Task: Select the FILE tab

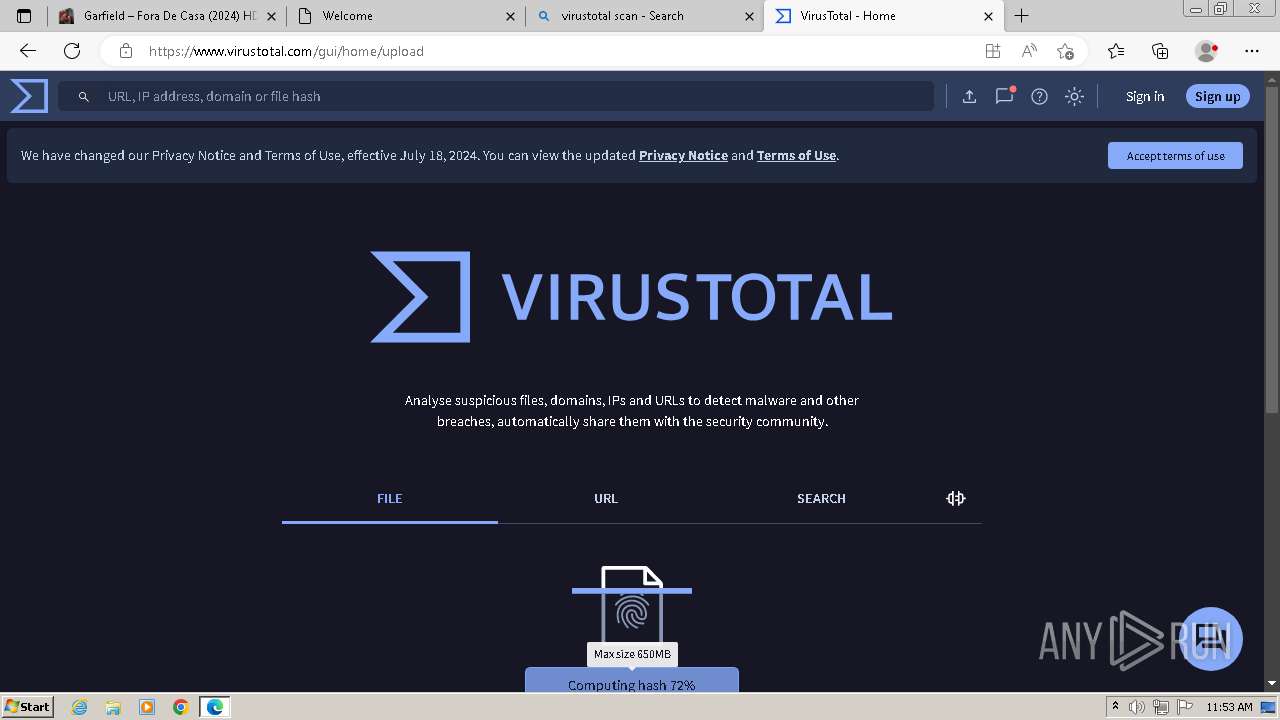Action: pyautogui.click(x=390, y=498)
